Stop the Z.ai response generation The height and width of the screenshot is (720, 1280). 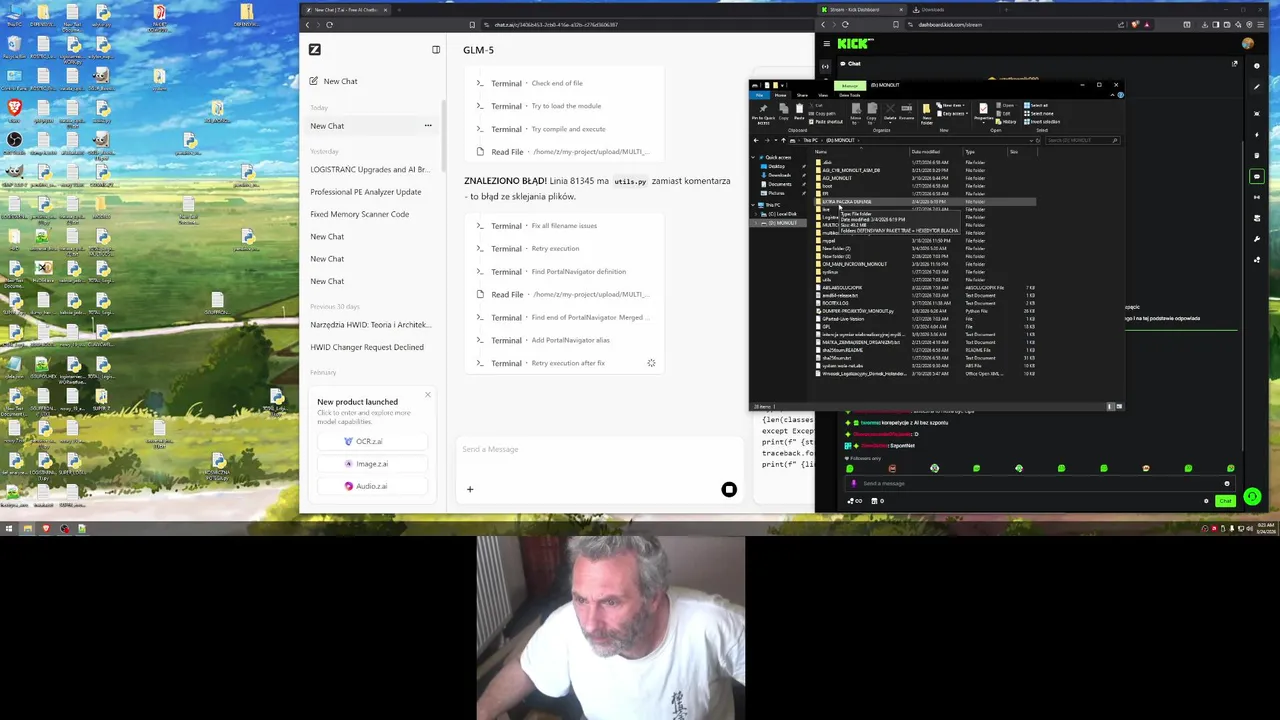(x=729, y=489)
